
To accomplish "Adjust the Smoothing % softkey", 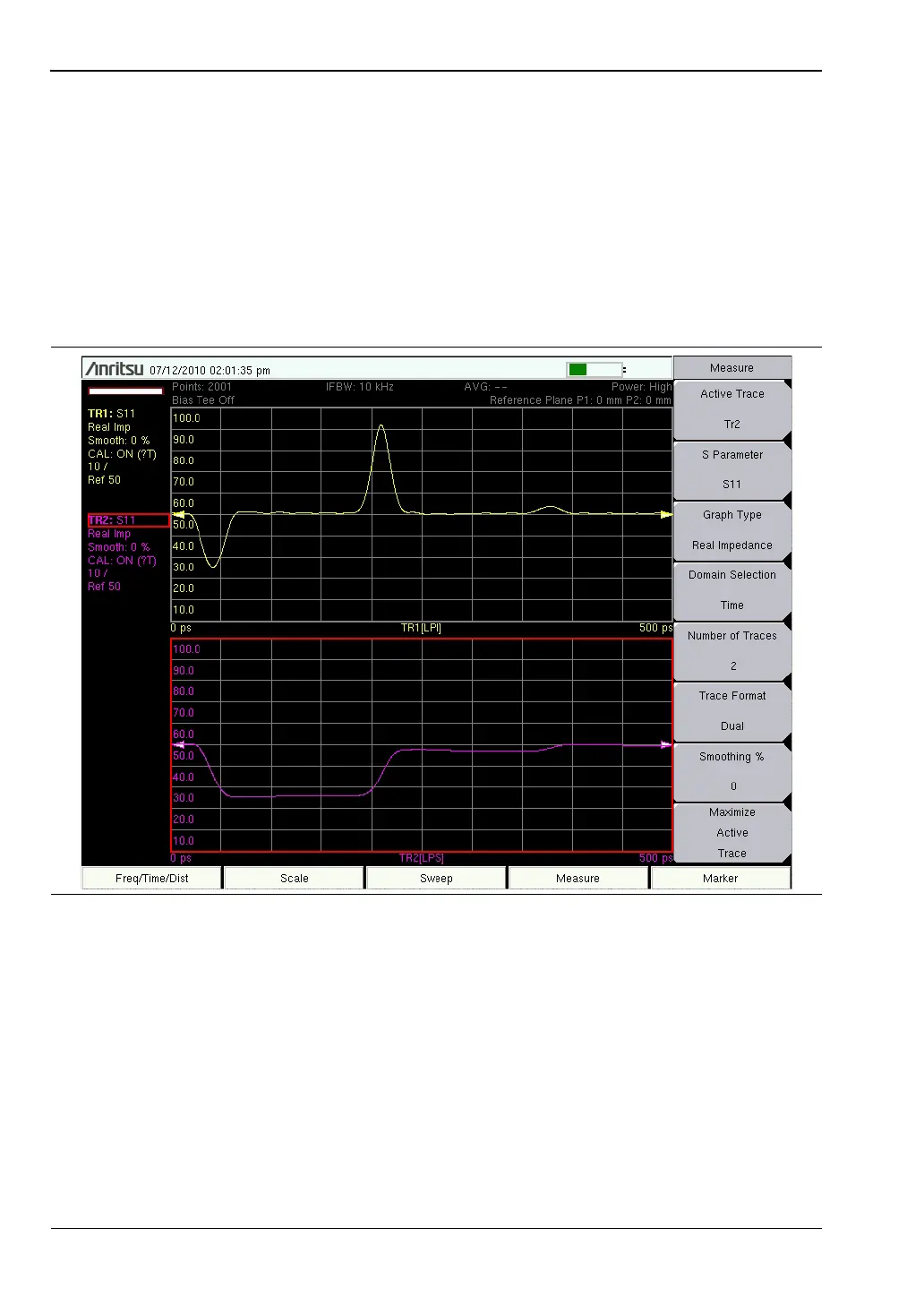I will 732,771.
